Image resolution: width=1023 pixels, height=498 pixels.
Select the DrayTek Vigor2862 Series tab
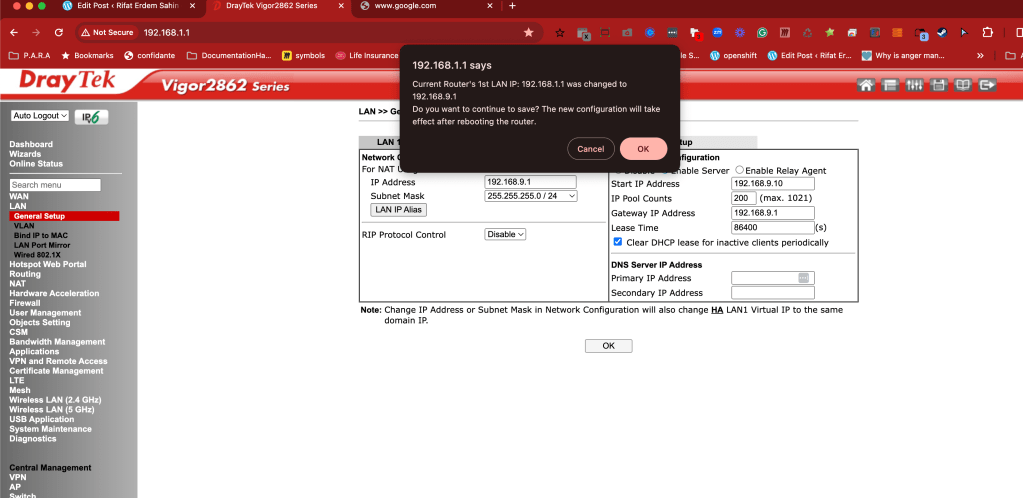click(274, 6)
